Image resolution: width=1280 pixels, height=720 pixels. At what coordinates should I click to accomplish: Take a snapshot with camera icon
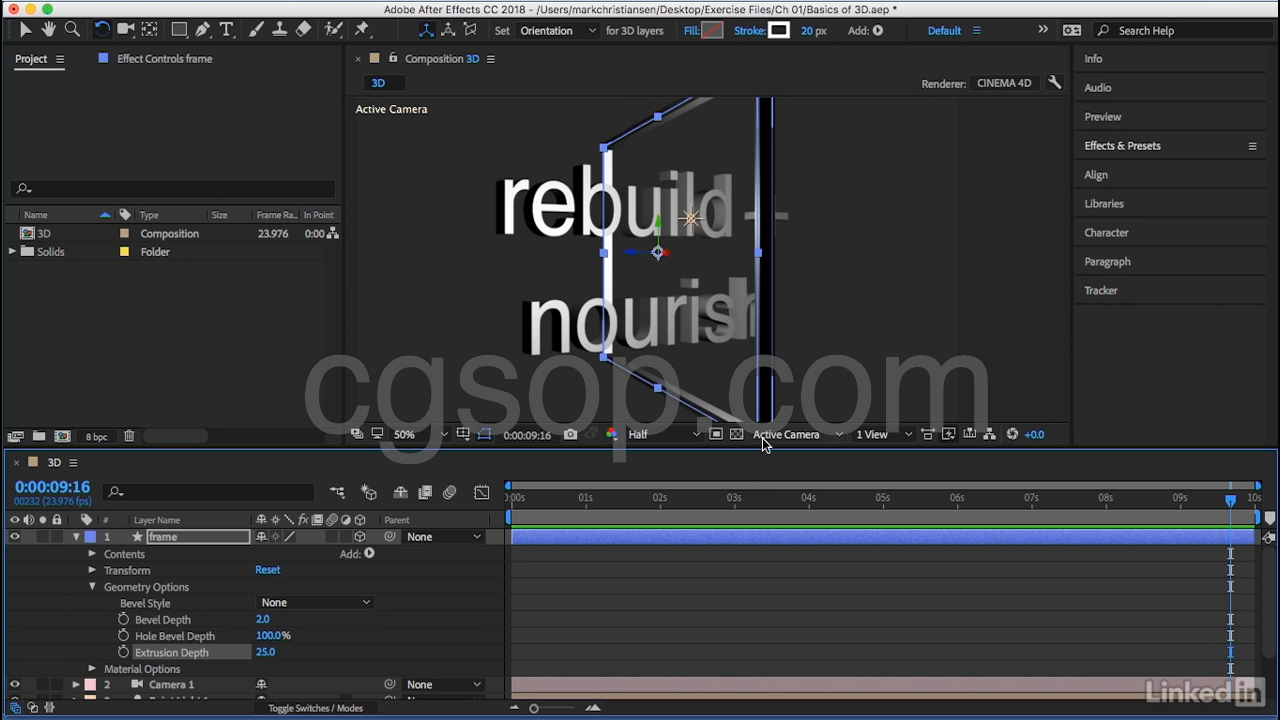coord(570,434)
